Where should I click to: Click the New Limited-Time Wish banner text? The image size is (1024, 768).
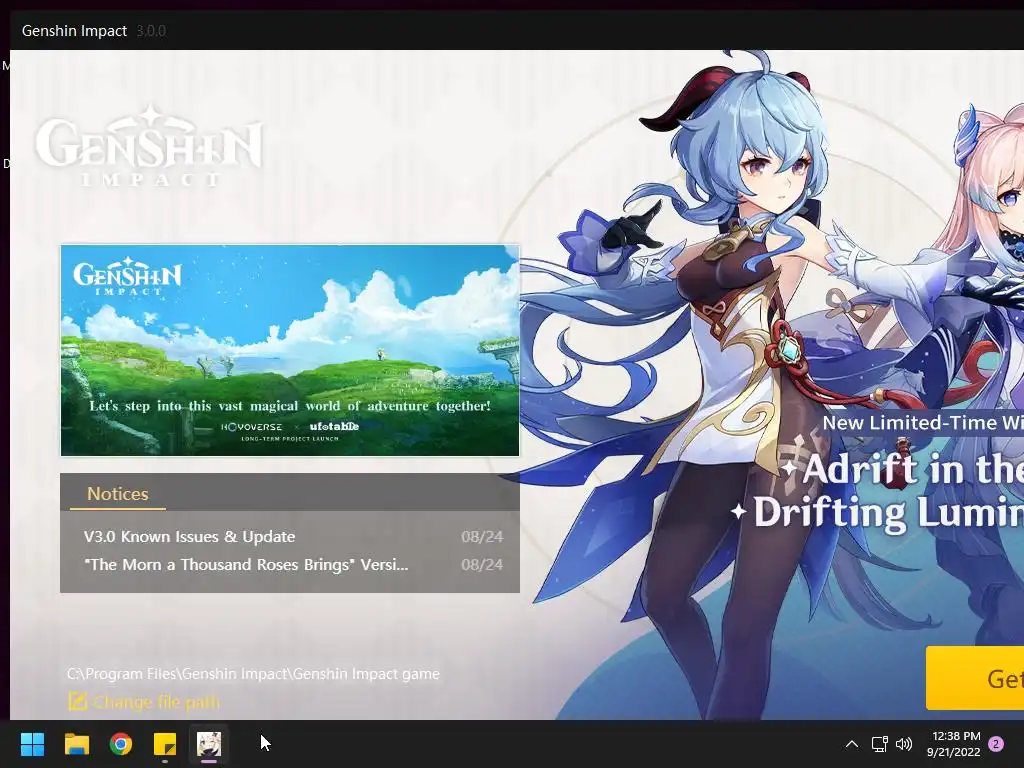click(x=923, y=423)
